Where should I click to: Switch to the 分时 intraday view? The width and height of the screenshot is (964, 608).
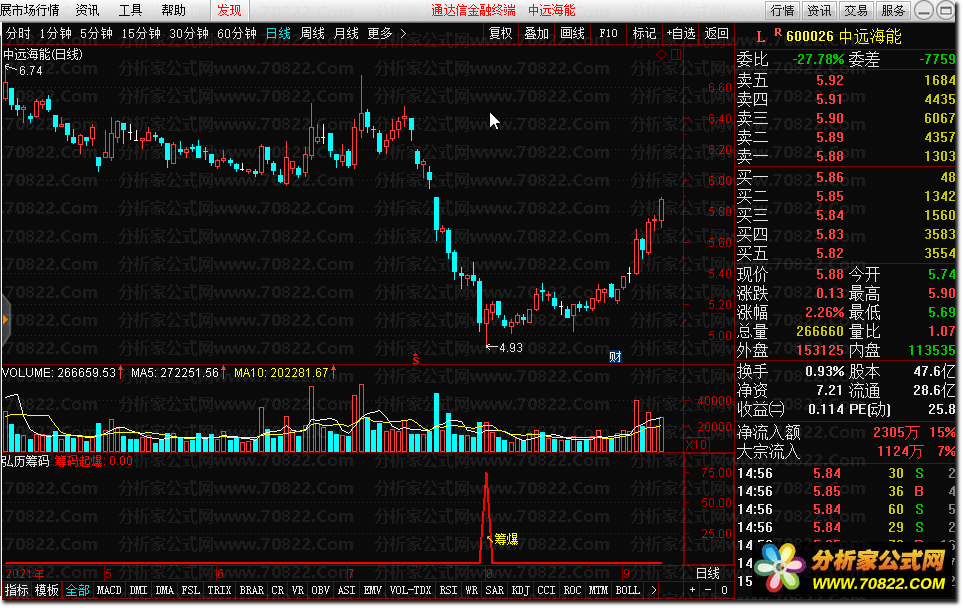click(18, 34)
